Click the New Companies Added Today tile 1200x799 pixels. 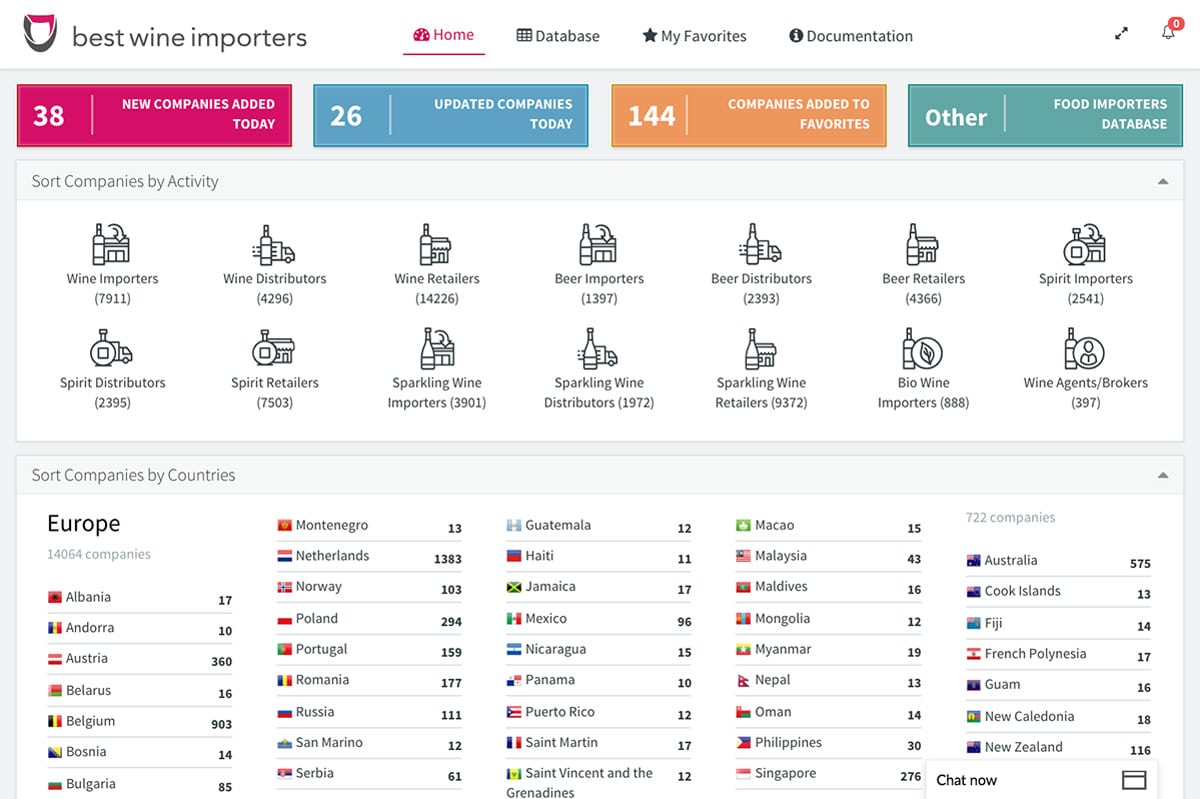[154, 115]
